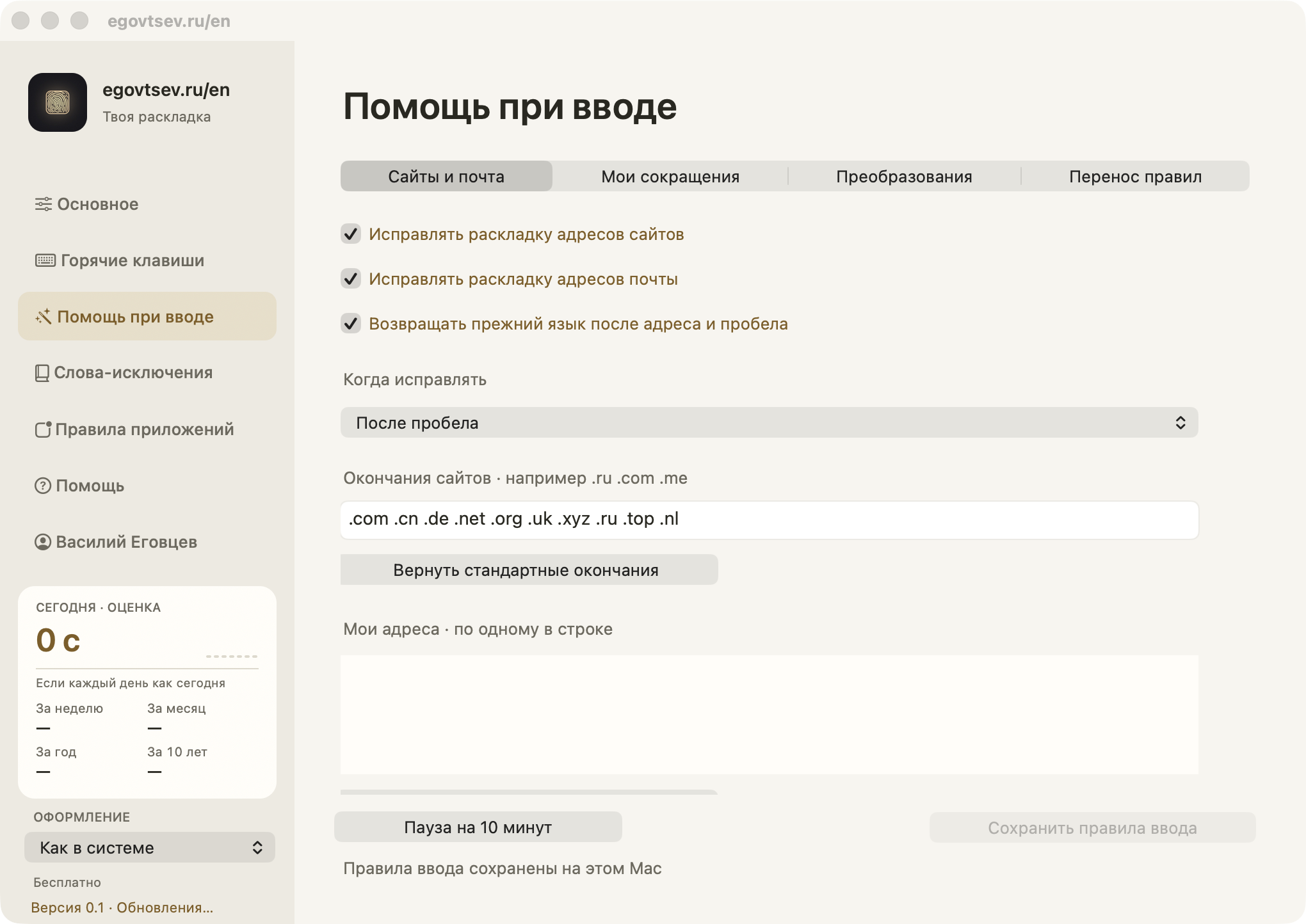
Task: Open the Как в системе appearance dropdown
Action: (150, 847)
